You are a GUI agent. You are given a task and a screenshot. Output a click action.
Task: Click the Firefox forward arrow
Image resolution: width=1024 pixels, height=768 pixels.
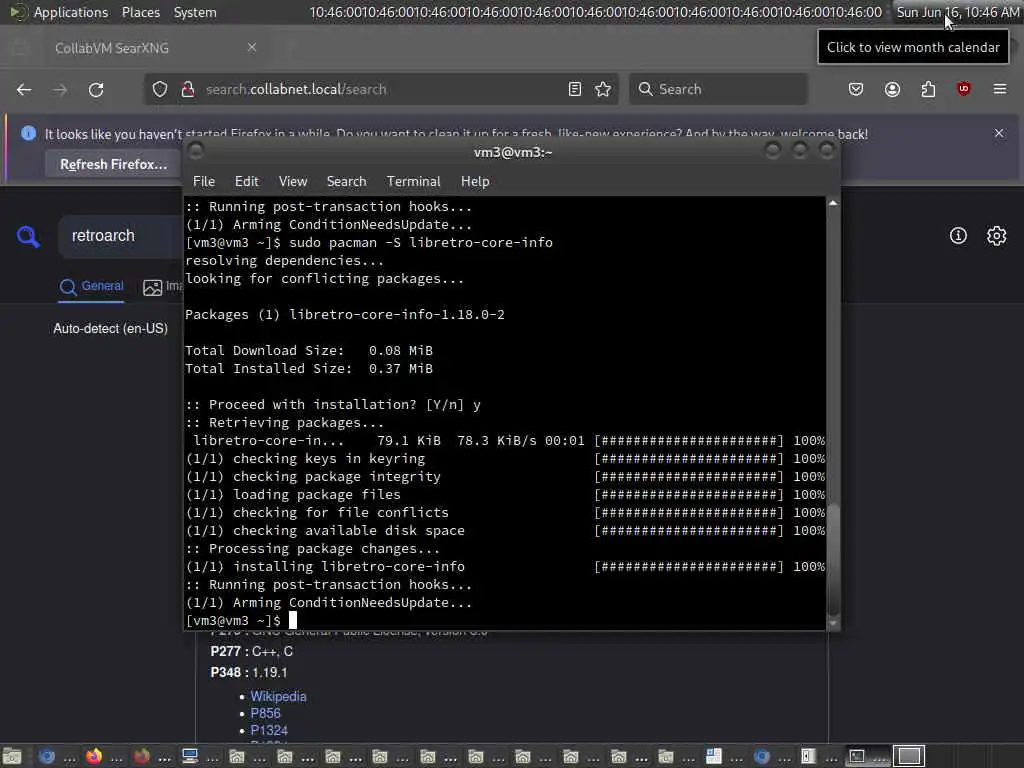coord(60,89)
